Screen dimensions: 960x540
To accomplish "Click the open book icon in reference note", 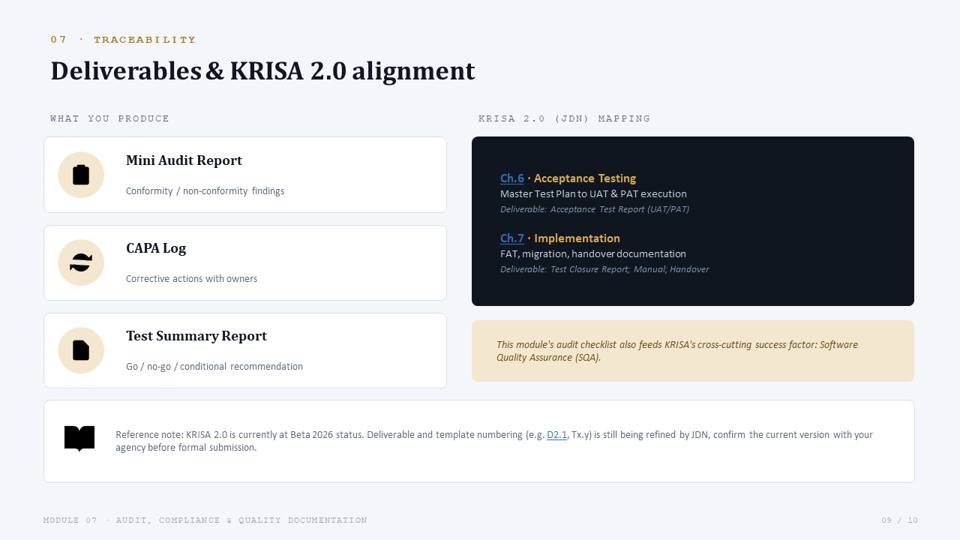I will (80, 438).
